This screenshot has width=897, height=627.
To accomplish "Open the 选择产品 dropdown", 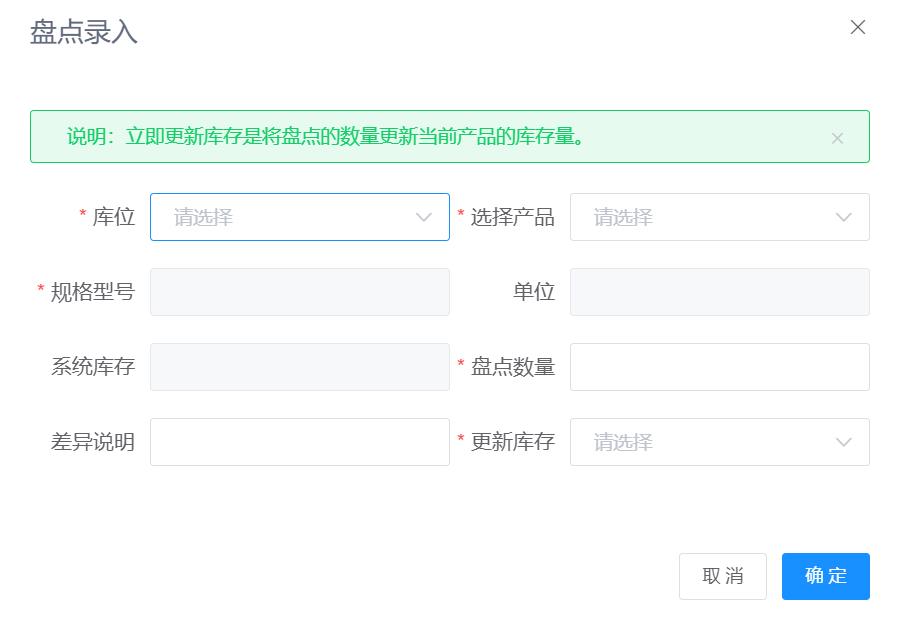I will (720, 217).
